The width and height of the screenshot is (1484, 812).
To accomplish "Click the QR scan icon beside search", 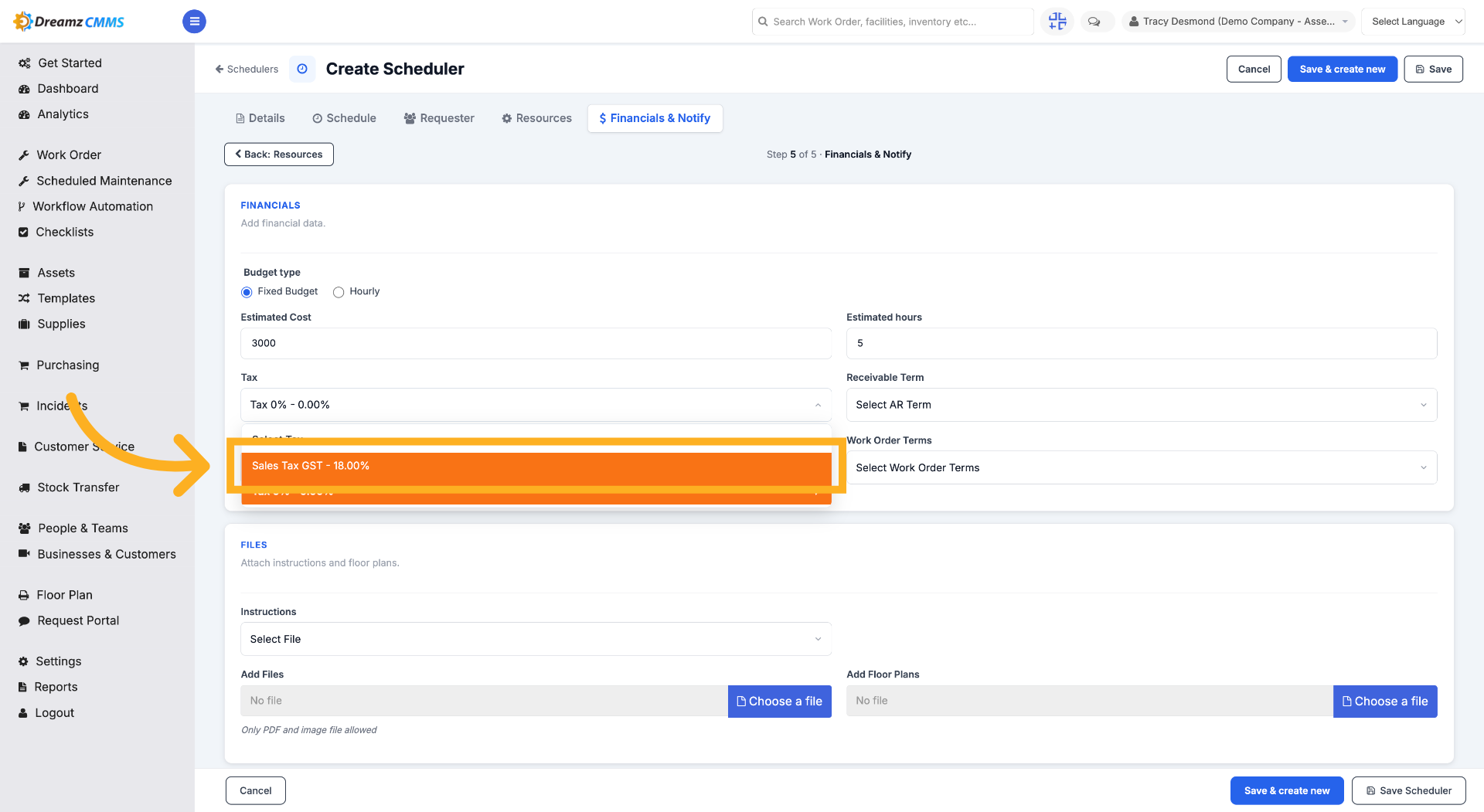I will pyautogui.click(x=1057, y=22).
